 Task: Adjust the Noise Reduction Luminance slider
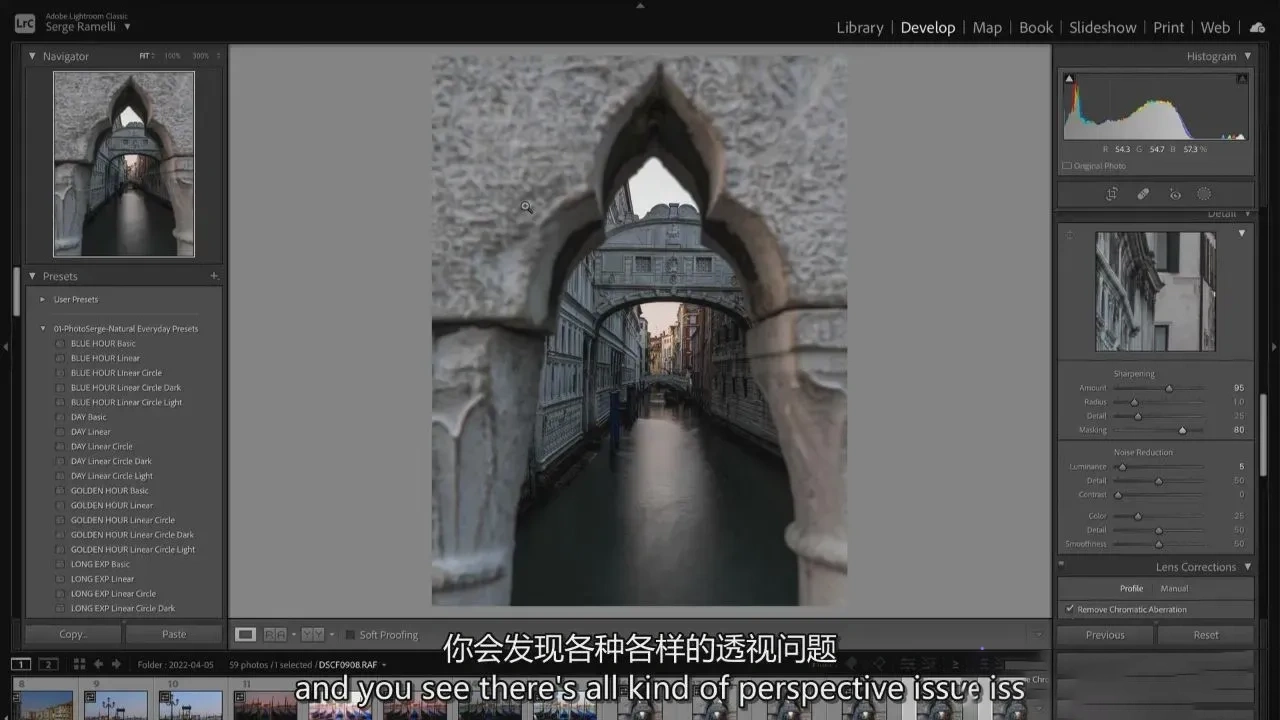1122,466
